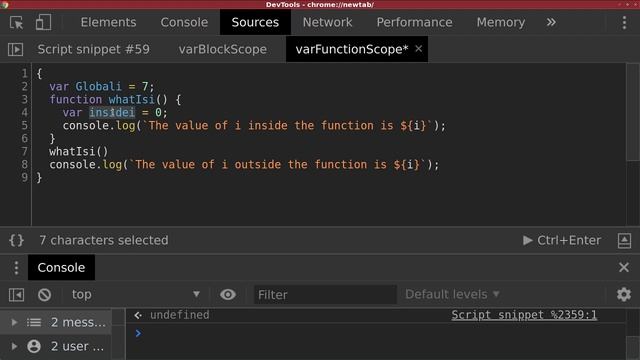This screenshot has width=640, height=360.
Task: Click the DevTools window title bar
Action: tap(320, 4)
